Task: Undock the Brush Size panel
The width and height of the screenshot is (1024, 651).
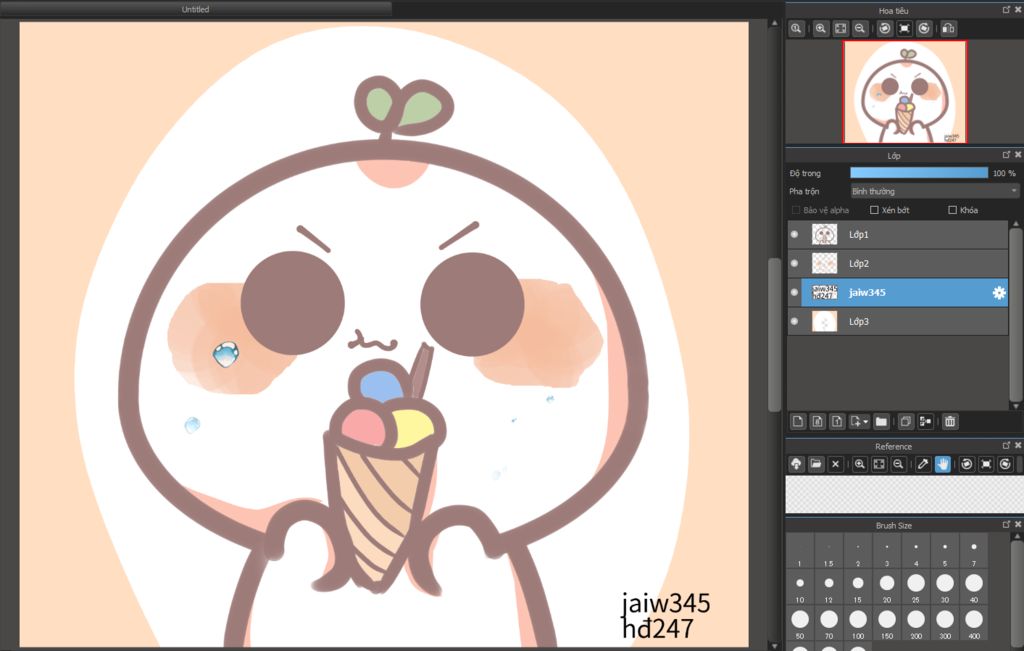Action: click(1006, 524)
